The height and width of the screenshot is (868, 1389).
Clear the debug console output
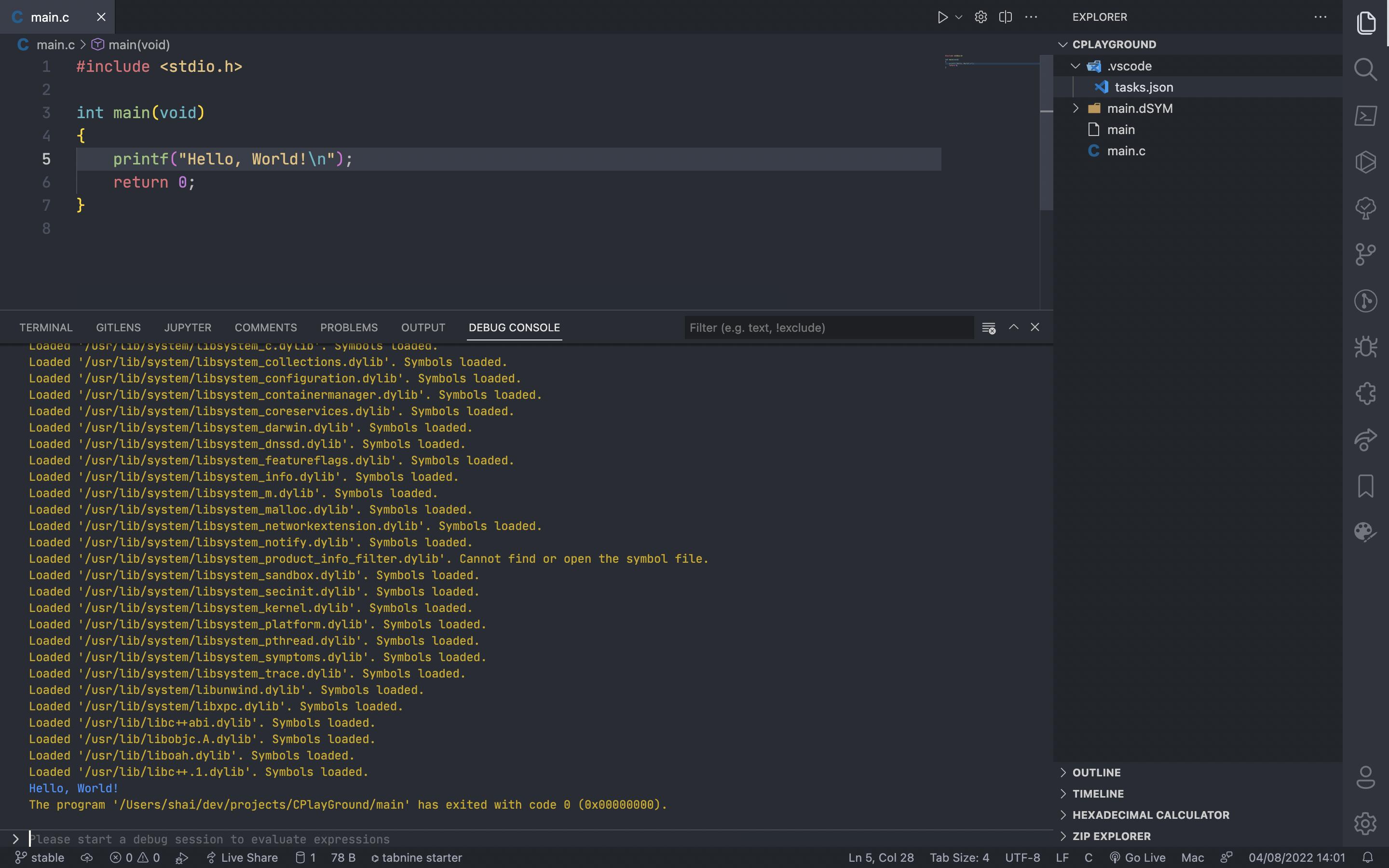point(988,328)
